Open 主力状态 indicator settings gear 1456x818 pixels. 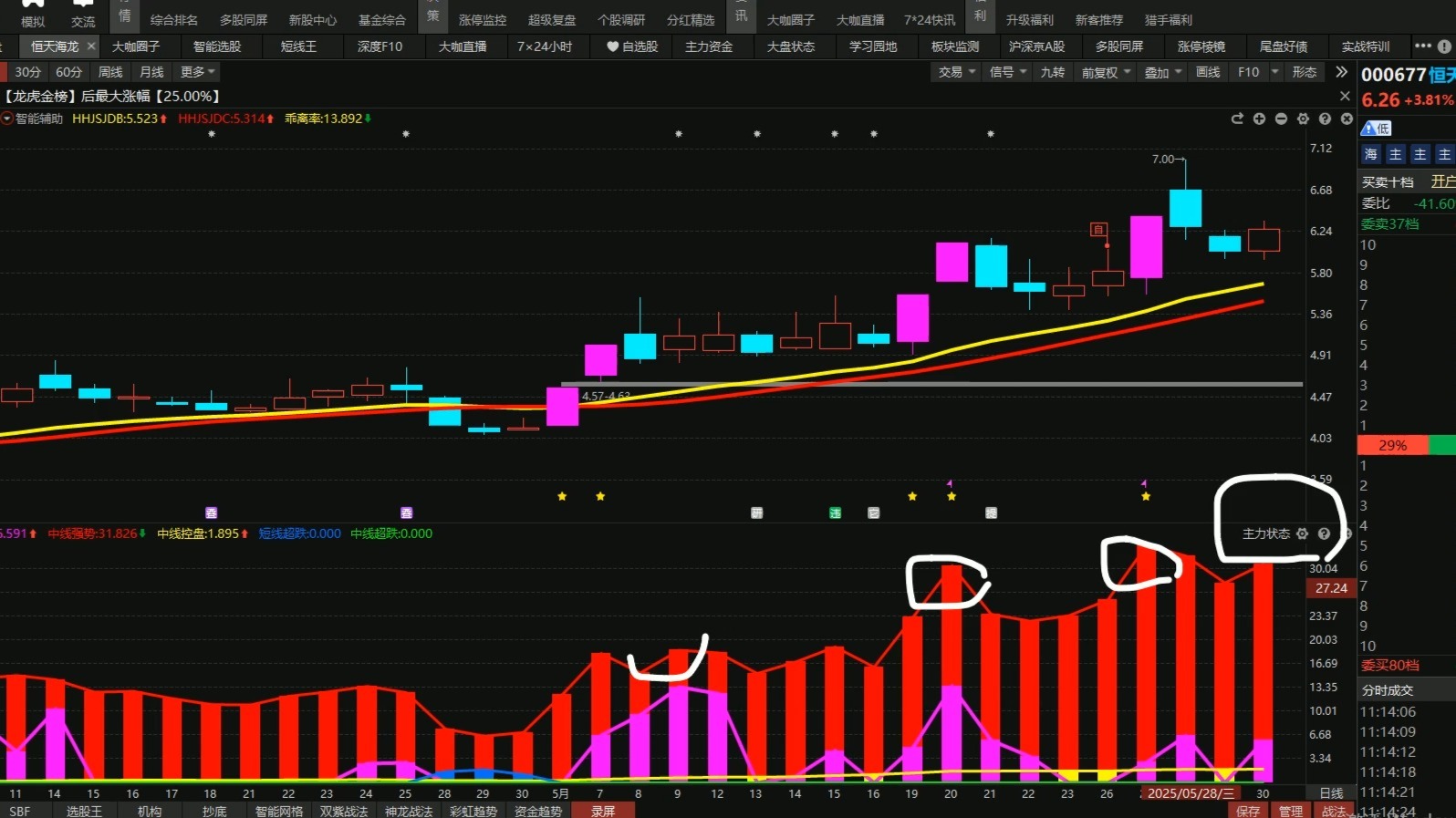click(x=1303, y=533)
